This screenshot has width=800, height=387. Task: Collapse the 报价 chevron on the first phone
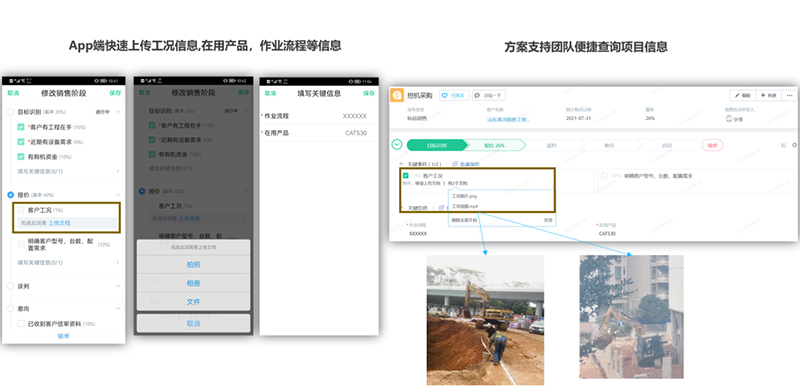[118, 195]
